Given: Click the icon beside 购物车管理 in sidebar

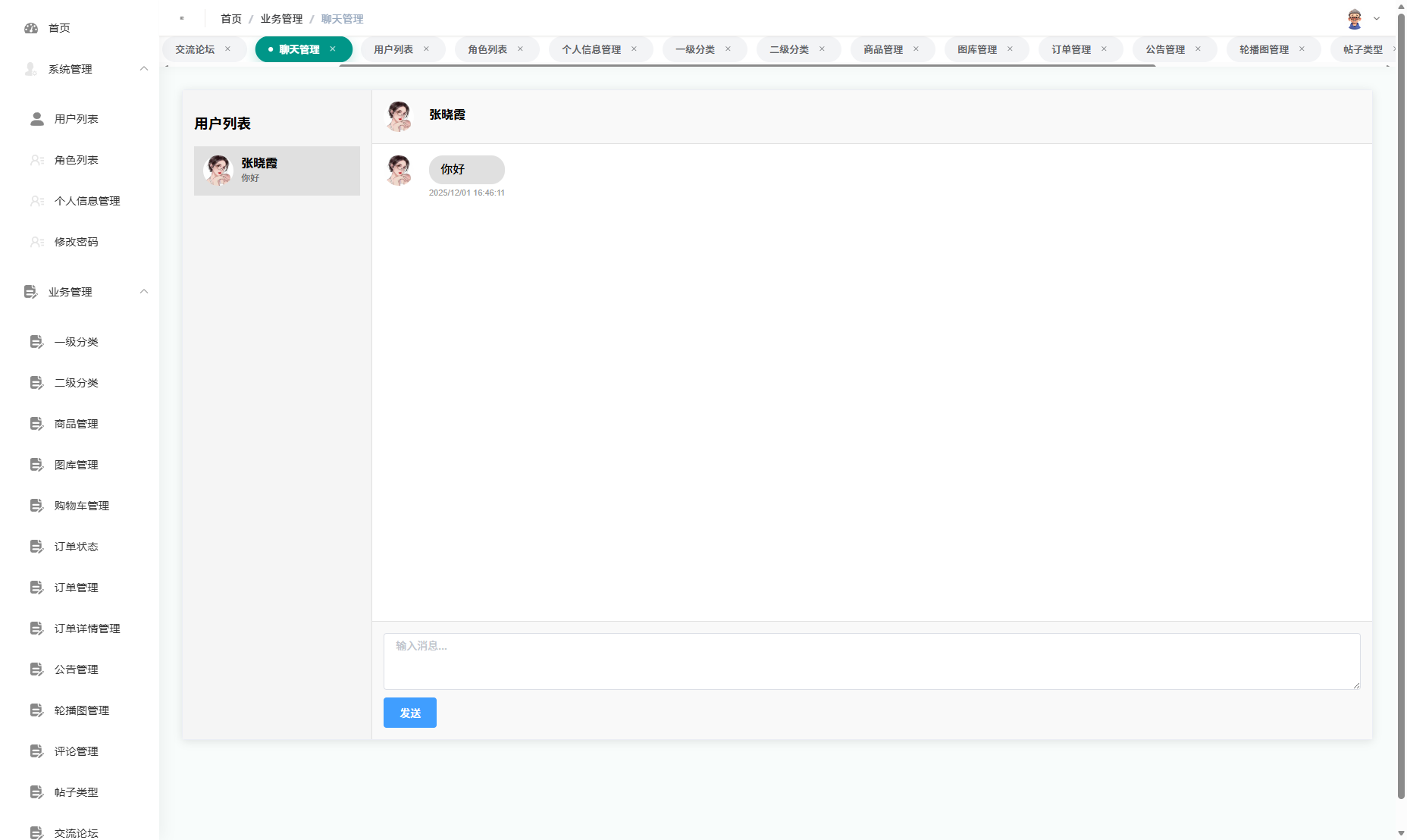Looking at the screenshot, I should (x=37, y=506).
